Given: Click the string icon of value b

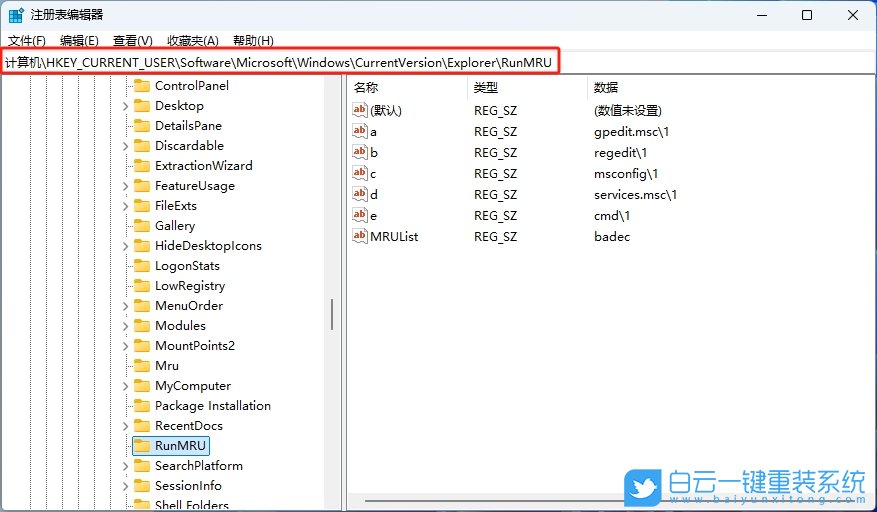Looking at the screenshot, I should click(x=360, y=152).
